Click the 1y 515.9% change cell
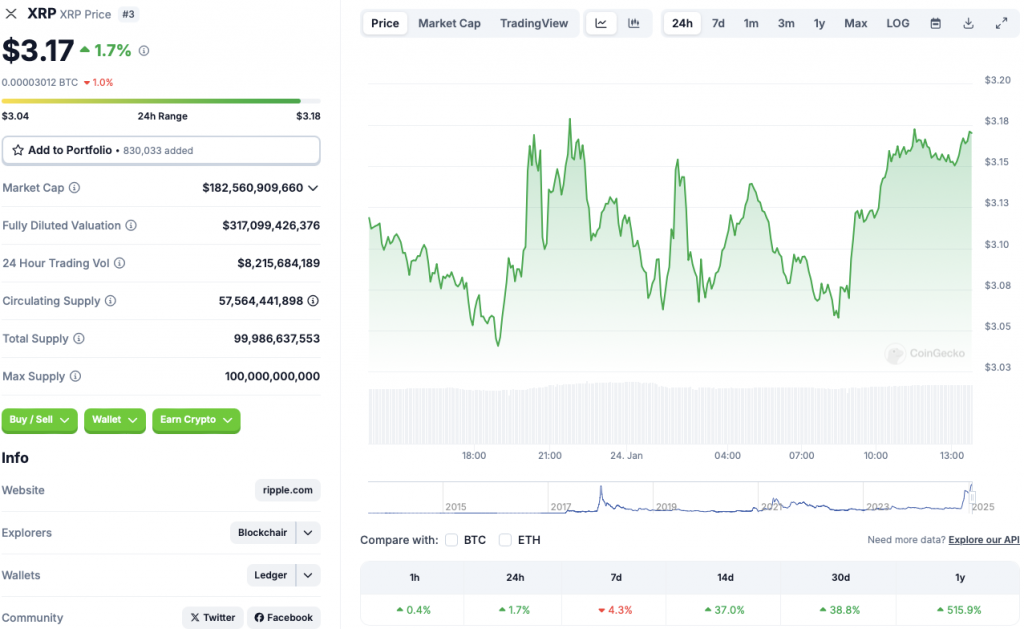 (959, 610)
